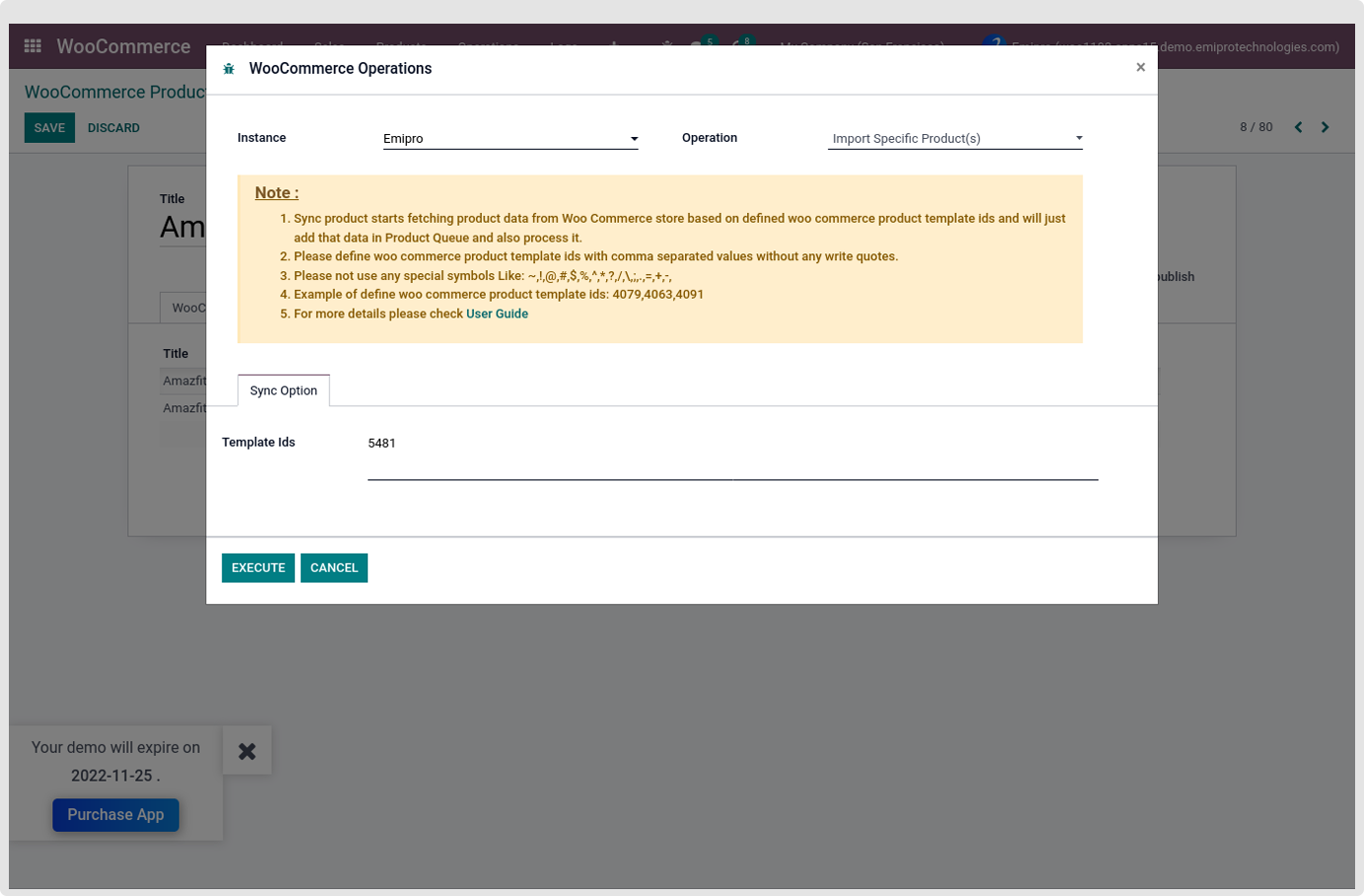1364x896 pixels.
Task: Click the Instance label
Action: pyautogui.click(x=261, y=138)
